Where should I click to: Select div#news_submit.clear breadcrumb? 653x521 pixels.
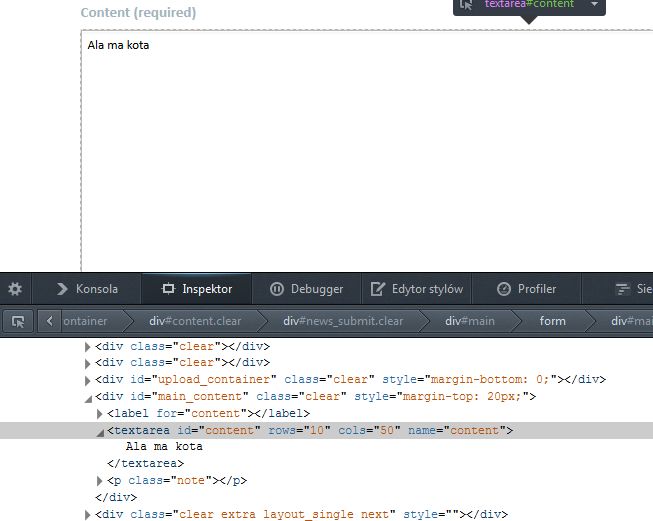coord(343,321)
